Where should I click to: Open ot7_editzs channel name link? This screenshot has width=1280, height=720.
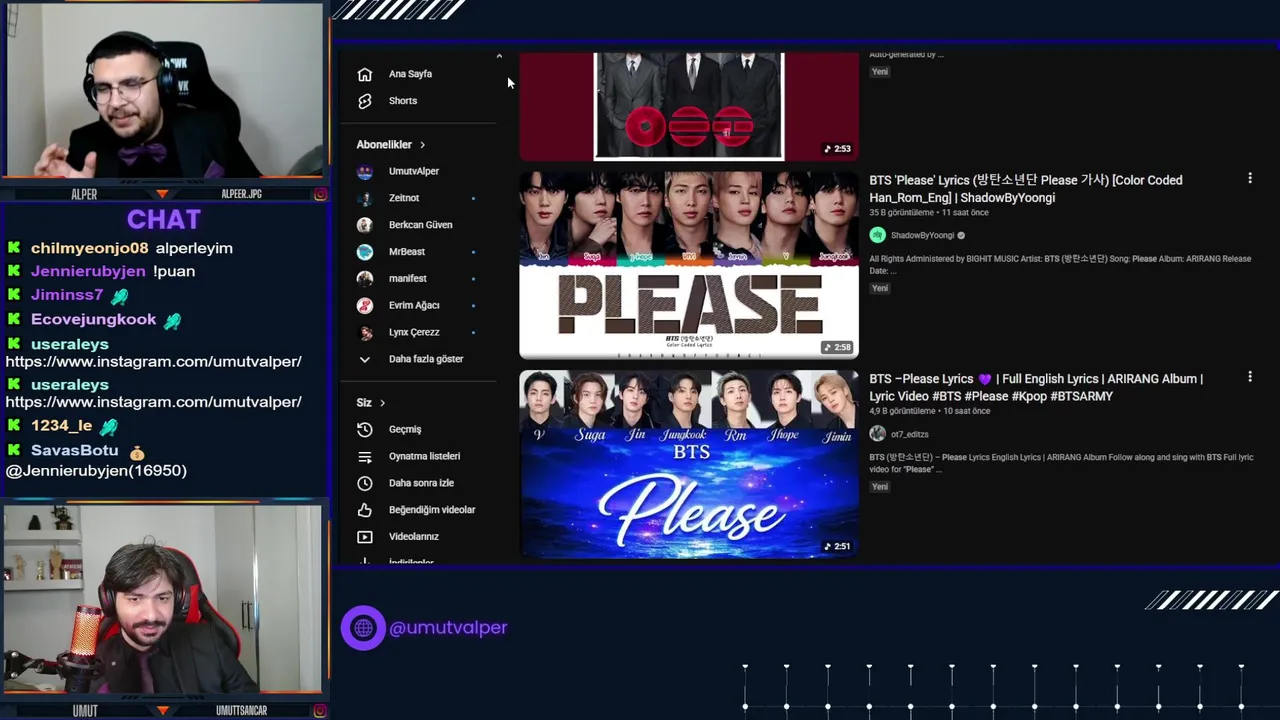coord(910,434)
